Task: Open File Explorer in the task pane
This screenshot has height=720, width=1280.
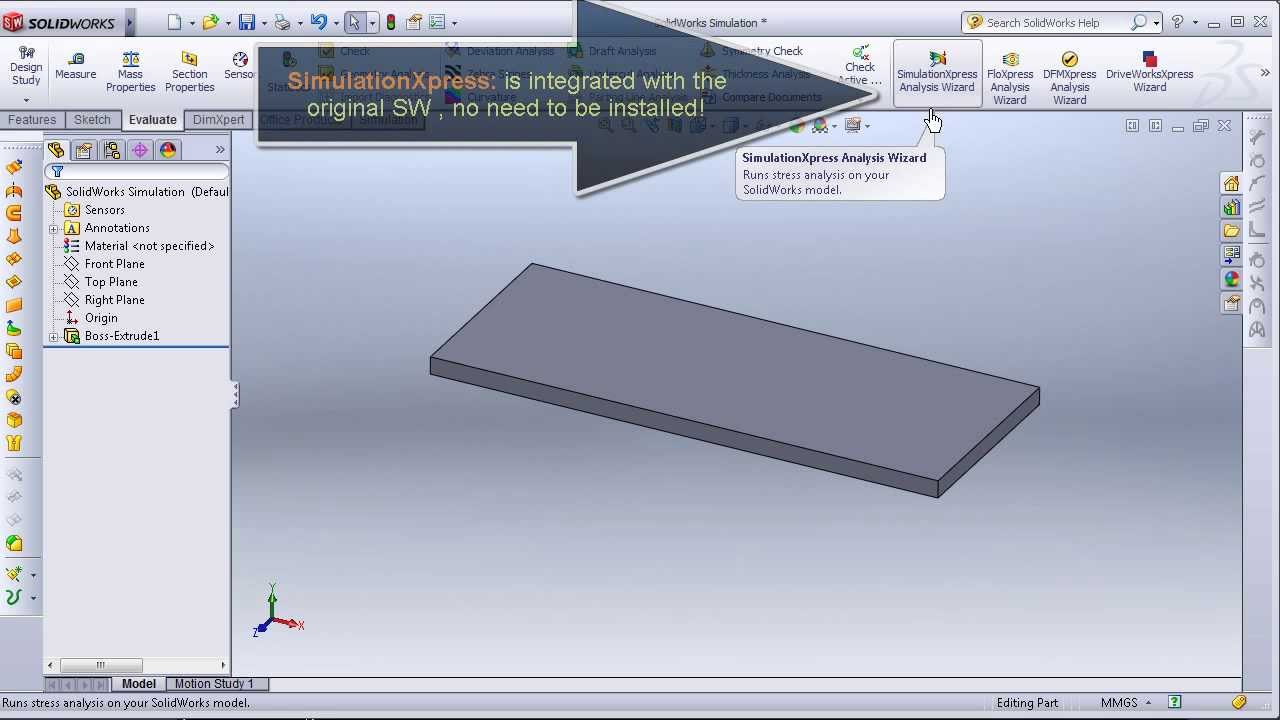Action: coord(1231,231)
